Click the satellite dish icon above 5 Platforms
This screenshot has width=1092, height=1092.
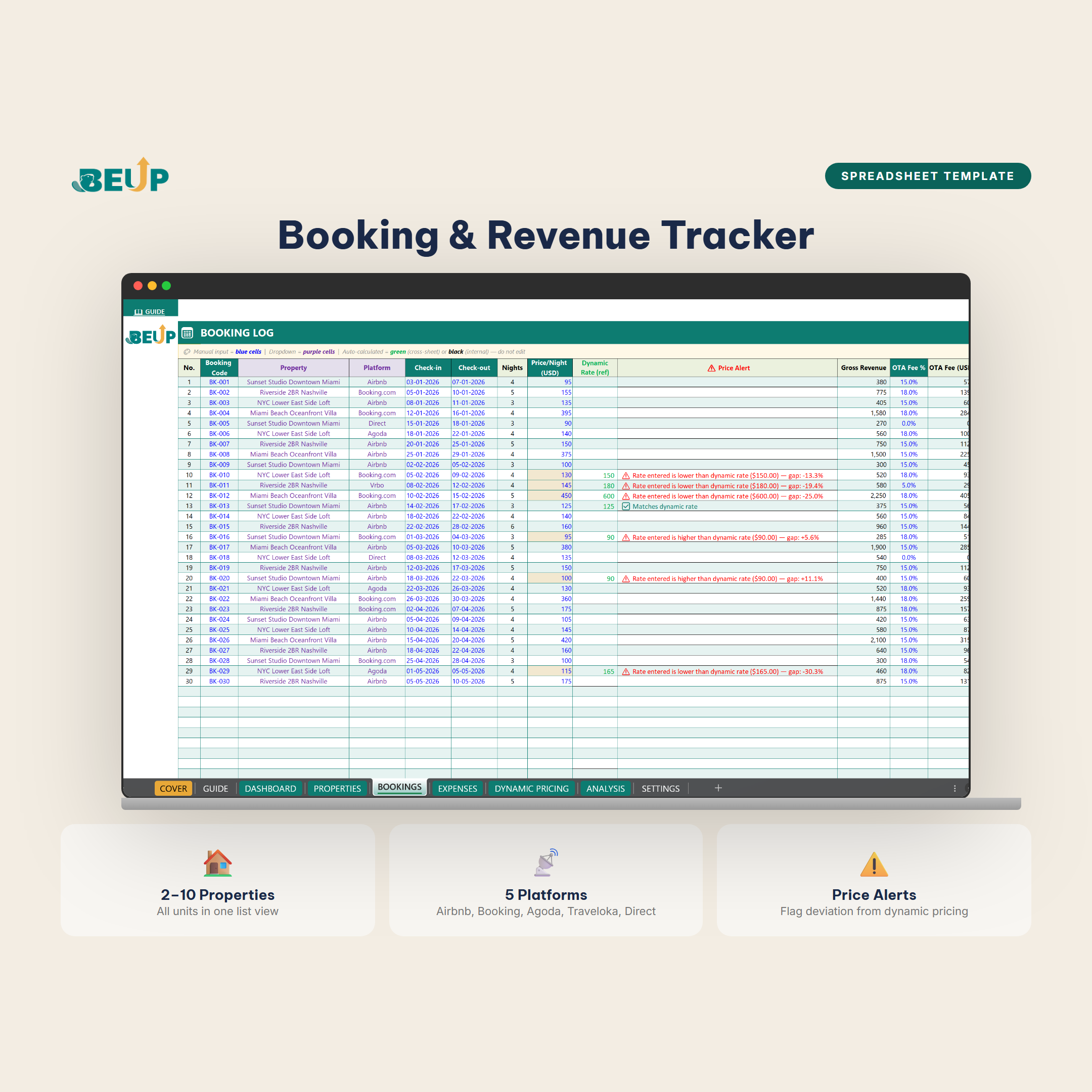click(x=546, y=862)
